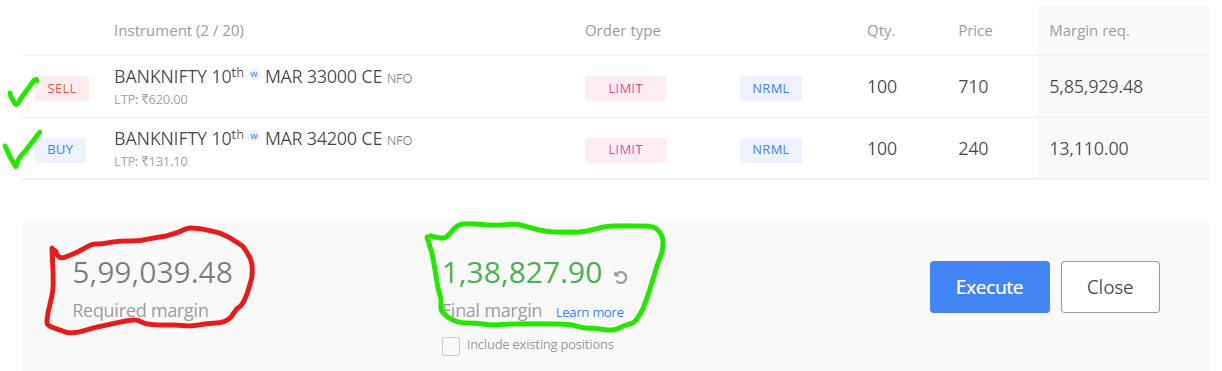The width and height of the screenshot is (1222, 371).
Task: Close the basket order dialog
Action: click(x=1110, y=287)
